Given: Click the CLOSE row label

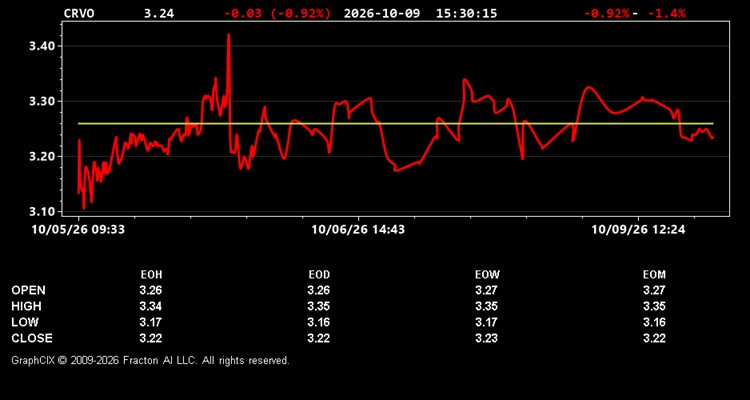Looking at the screenshot, I should pos(32,338).
